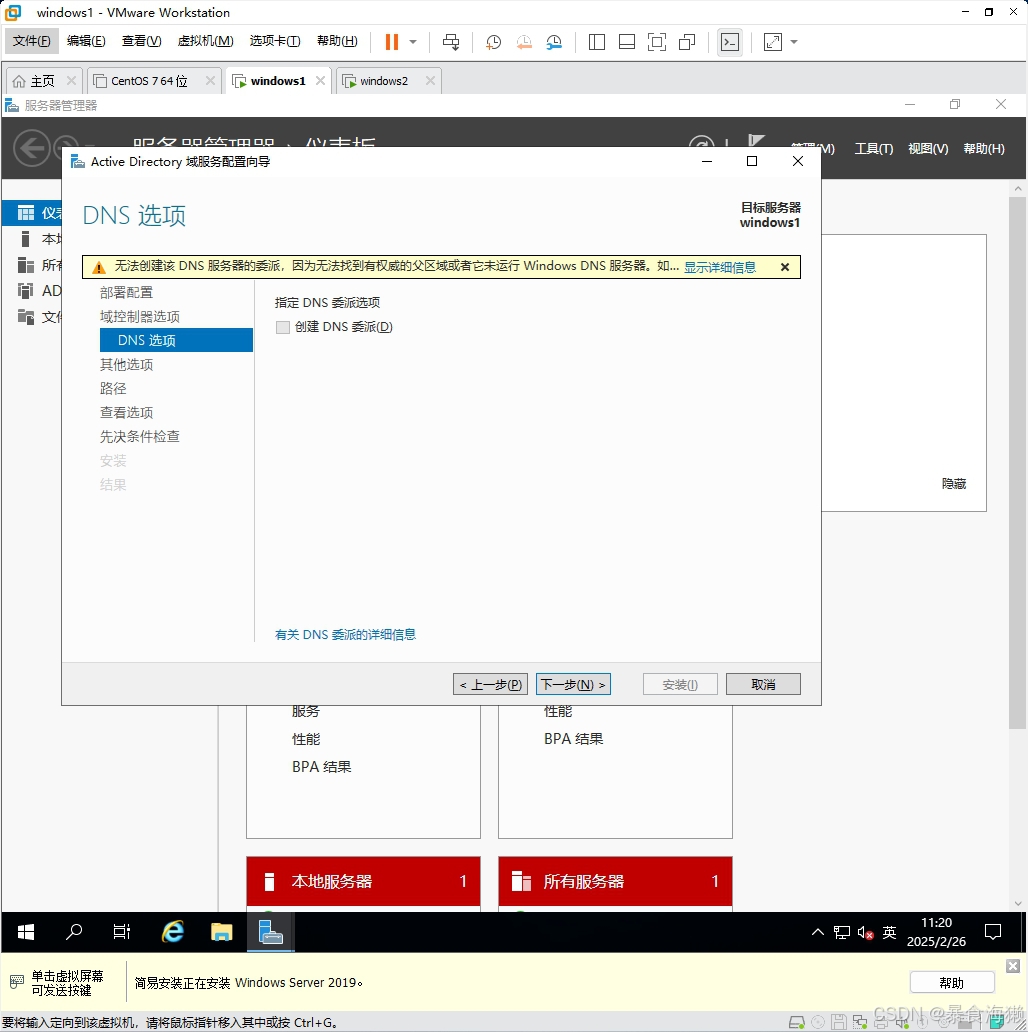Toggle the library sidebar view icon
Screen dimensions: 1028x1032
click(x=597, y=42)
